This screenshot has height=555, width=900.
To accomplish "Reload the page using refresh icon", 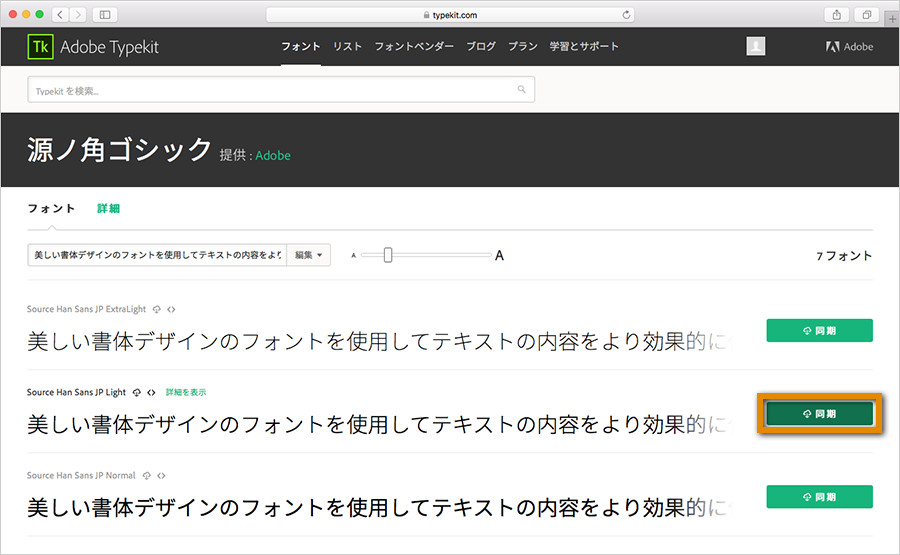I will coord(626,15).
